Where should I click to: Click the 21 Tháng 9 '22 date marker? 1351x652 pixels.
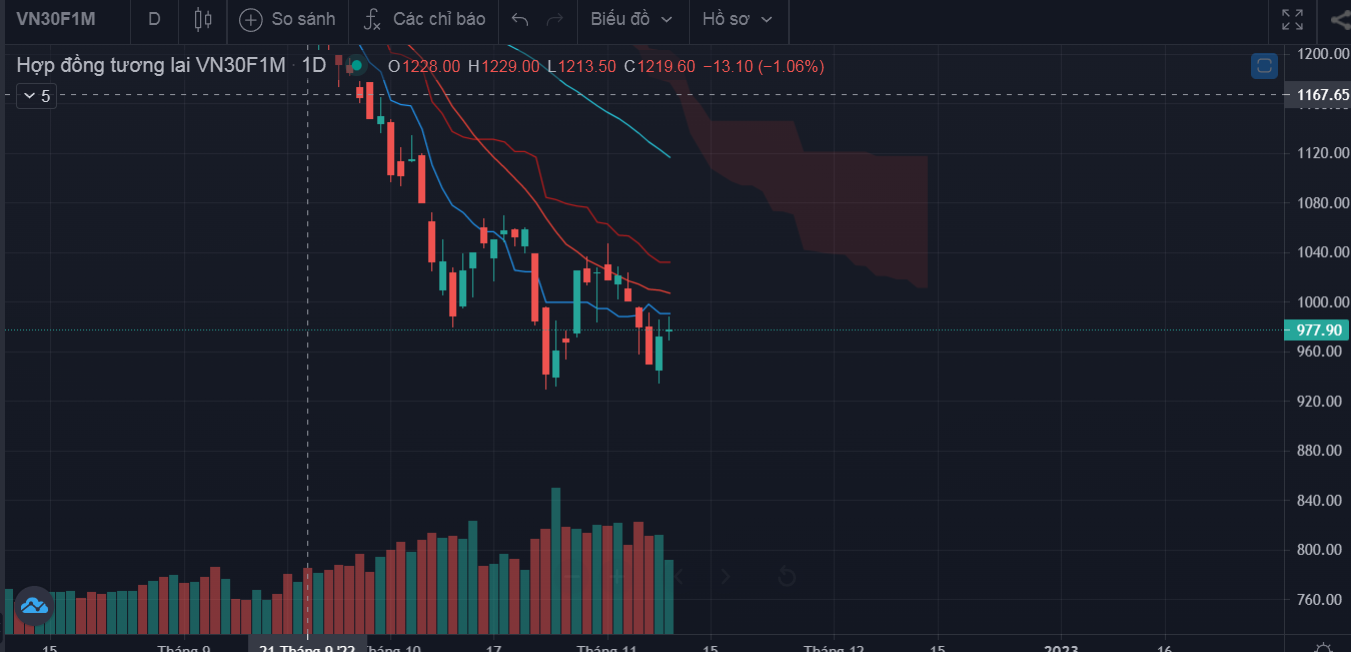(307, 648)
